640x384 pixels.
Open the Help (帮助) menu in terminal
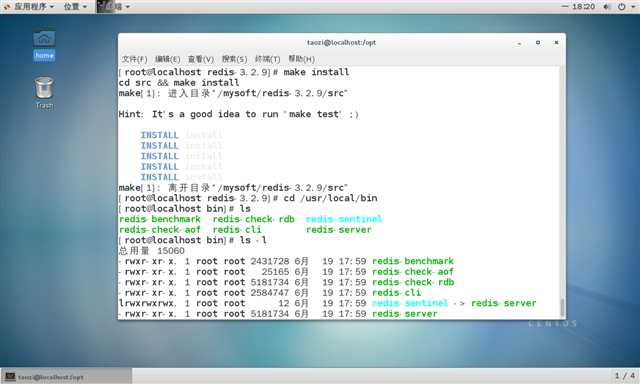301,59
